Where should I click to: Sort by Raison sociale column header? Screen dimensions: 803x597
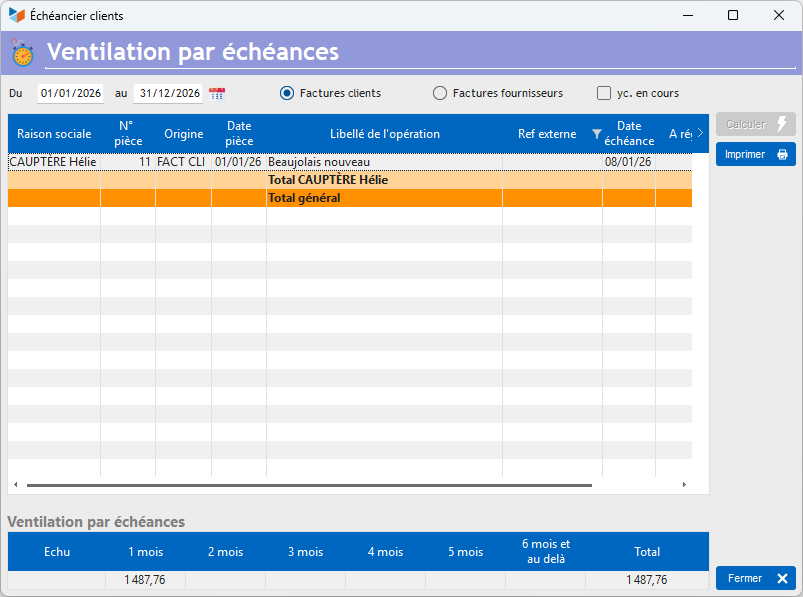54,134
